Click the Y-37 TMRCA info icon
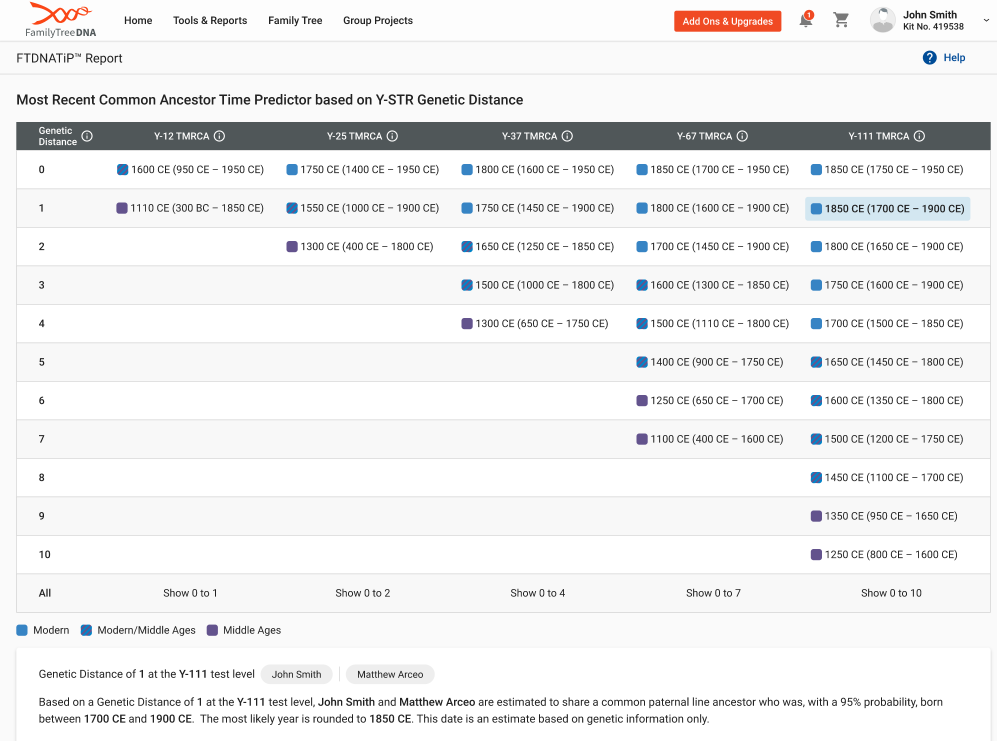Image resolution: width=997 pixels, height=741 pixels. click(567, 136)
